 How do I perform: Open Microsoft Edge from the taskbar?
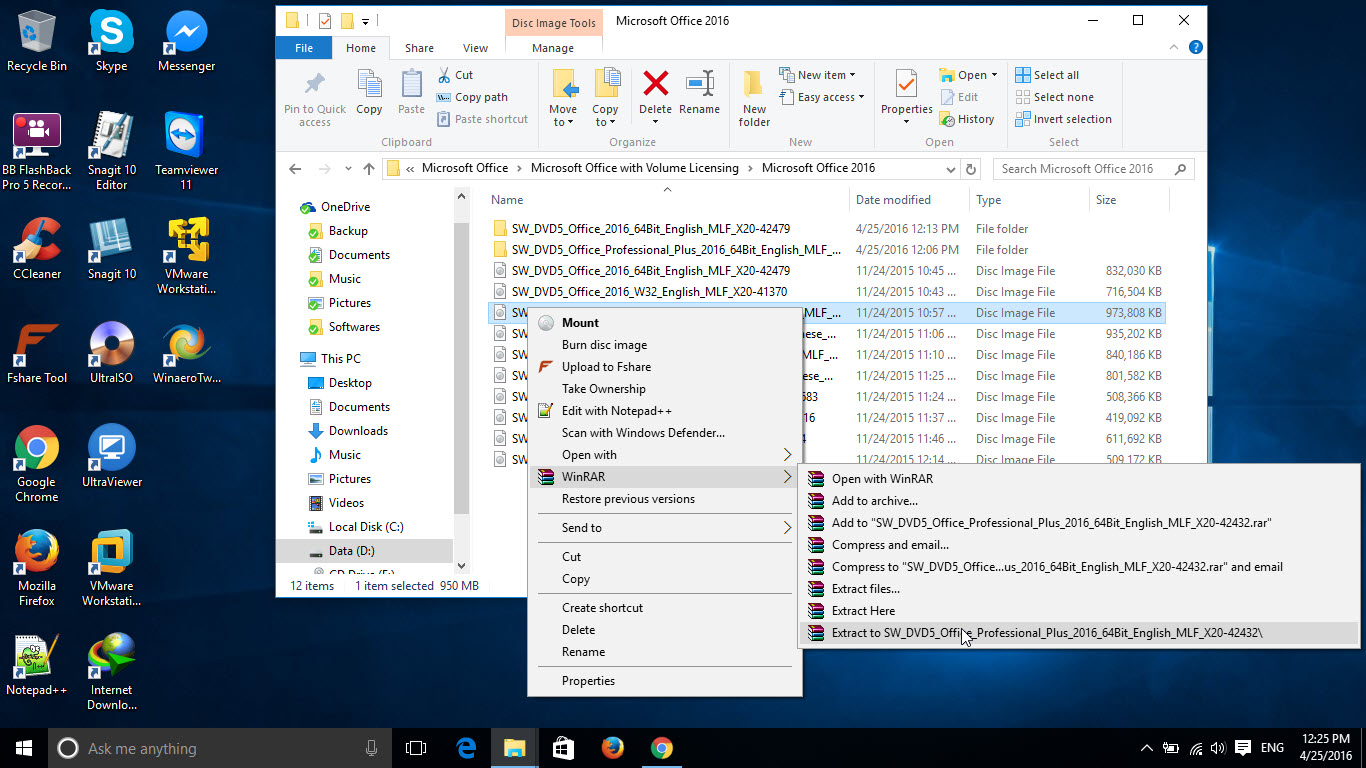tap(466, 748)
